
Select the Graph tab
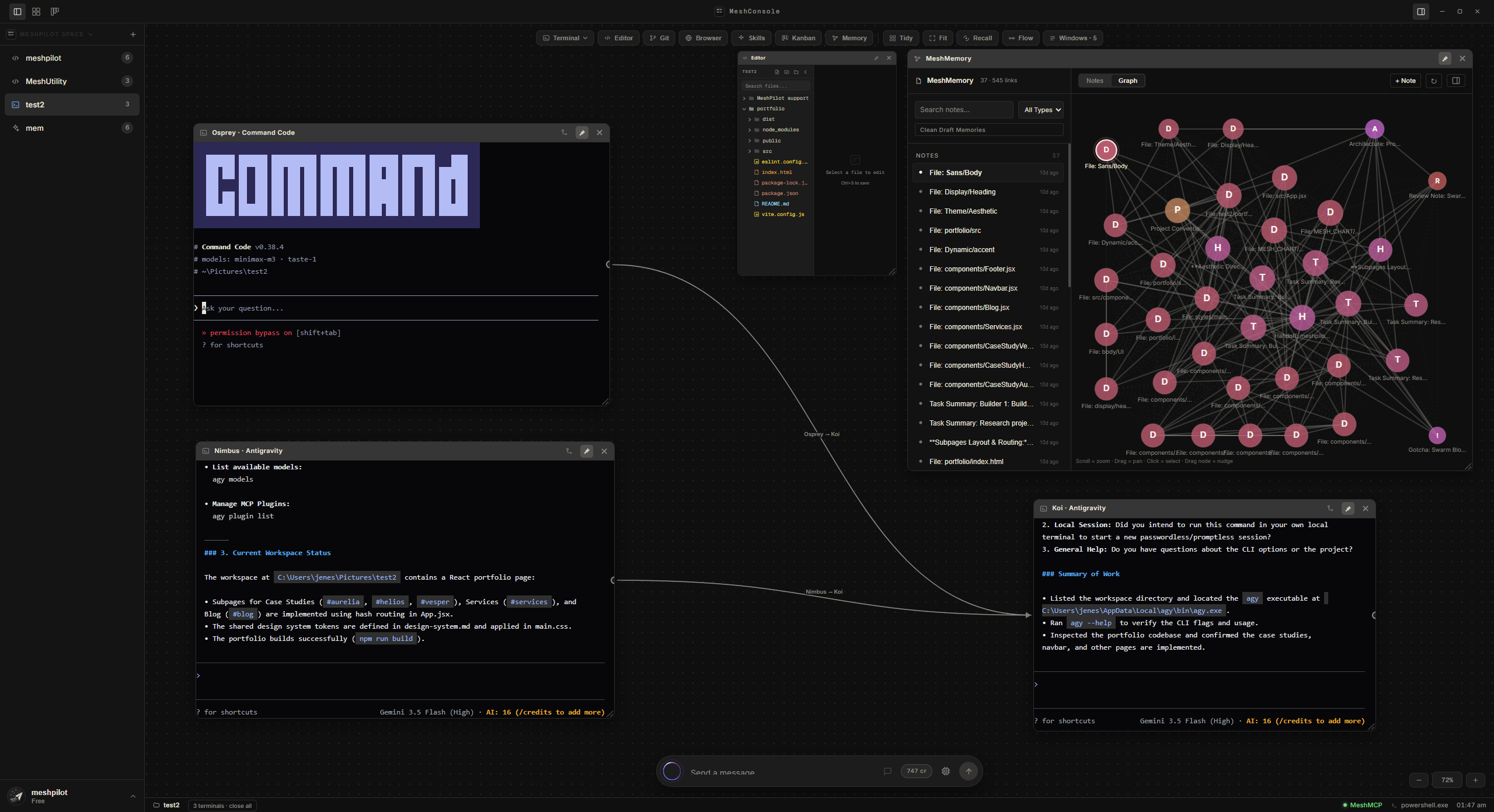click(1127, 81)
